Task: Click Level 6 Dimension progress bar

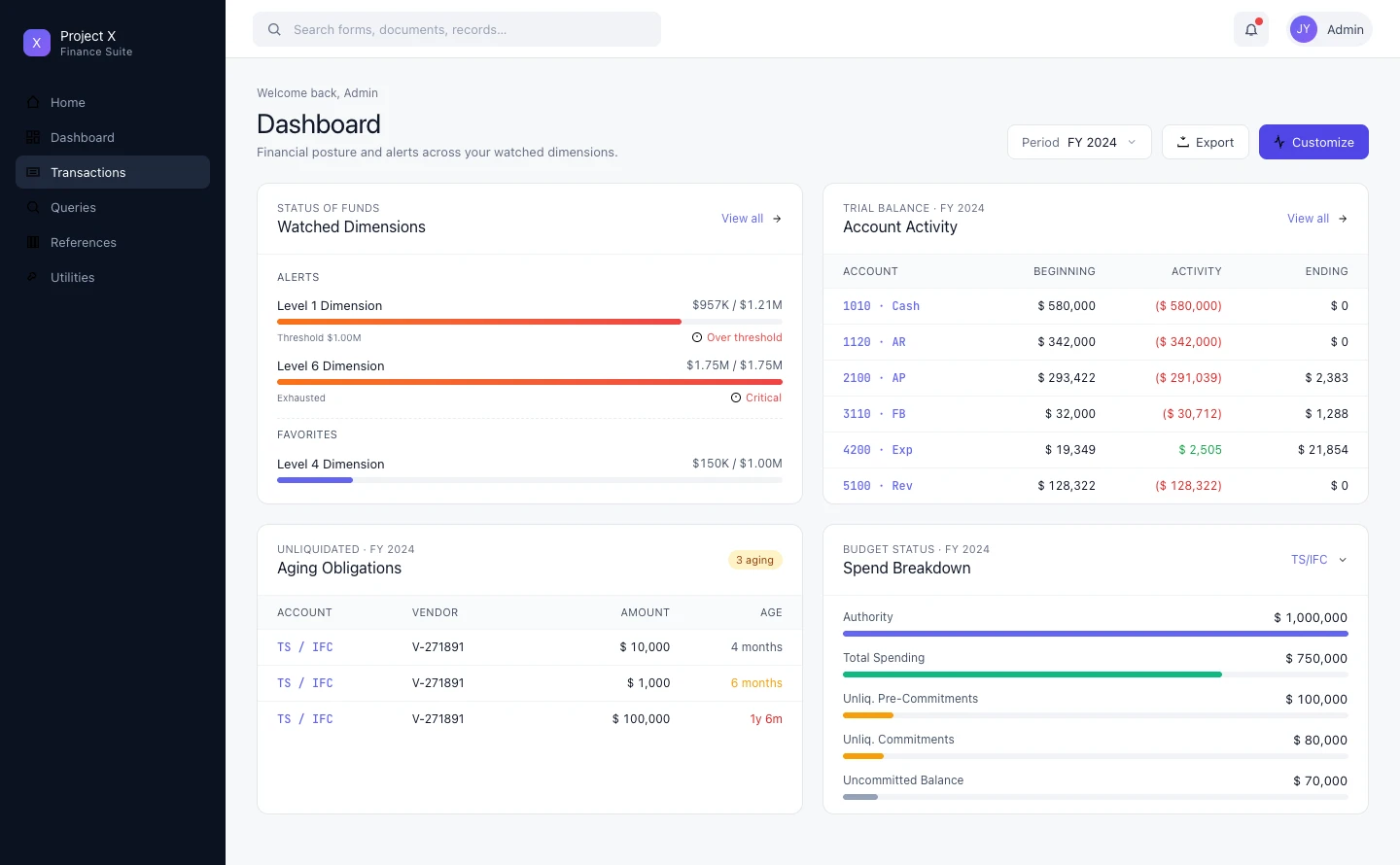Action: (x=530, y=382)
